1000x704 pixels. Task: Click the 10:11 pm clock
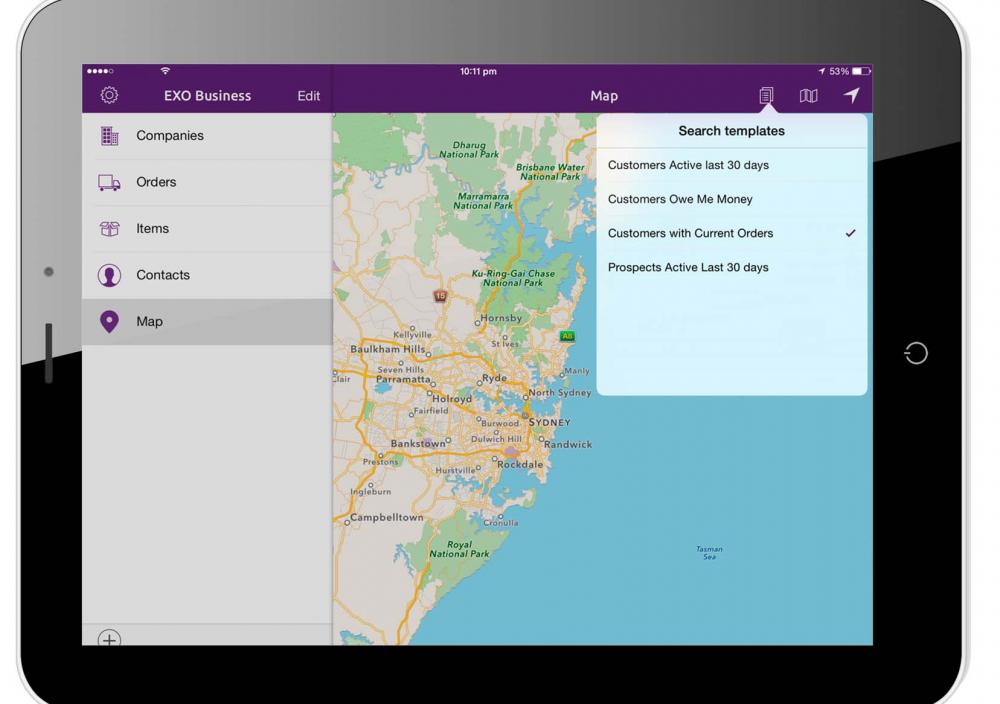click(x=478, y=71)
